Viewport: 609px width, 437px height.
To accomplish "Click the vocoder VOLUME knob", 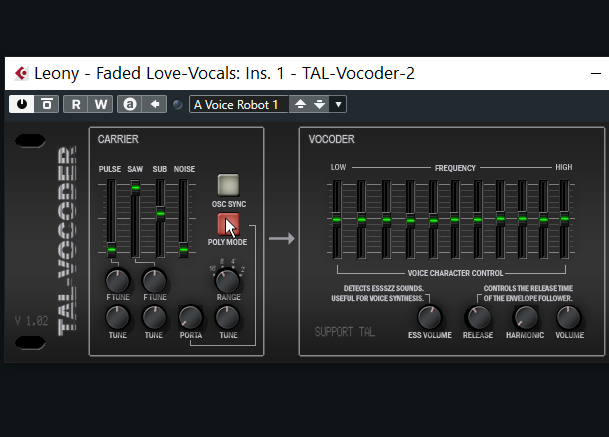I will click(x=569, y=317).
